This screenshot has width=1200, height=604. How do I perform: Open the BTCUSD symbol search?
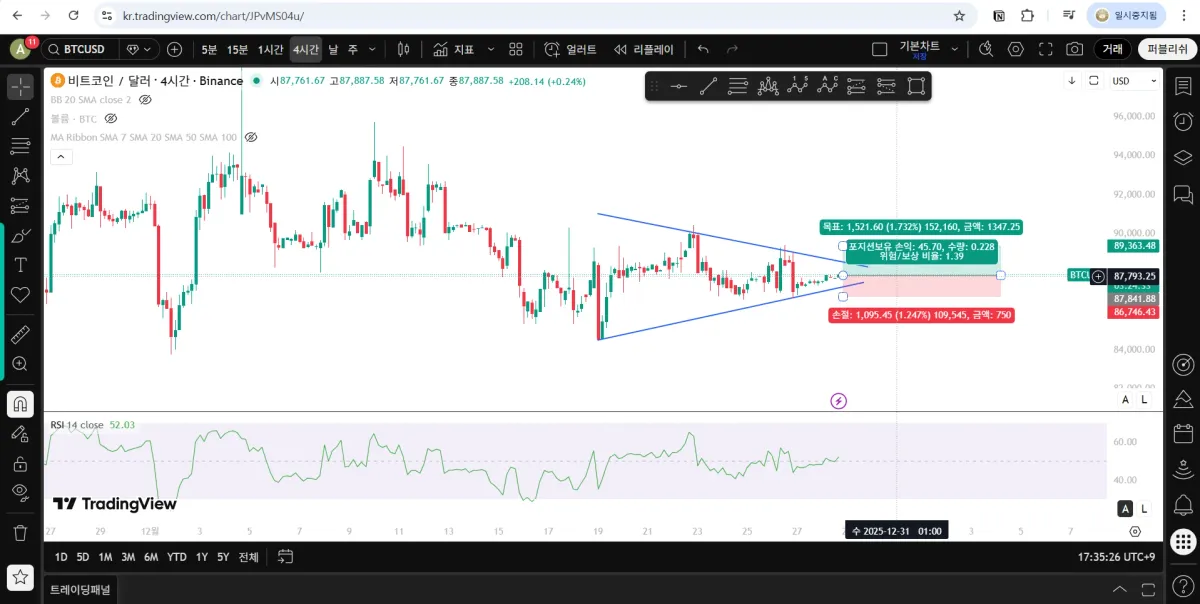pyautogui.click(x=79, y=49)
